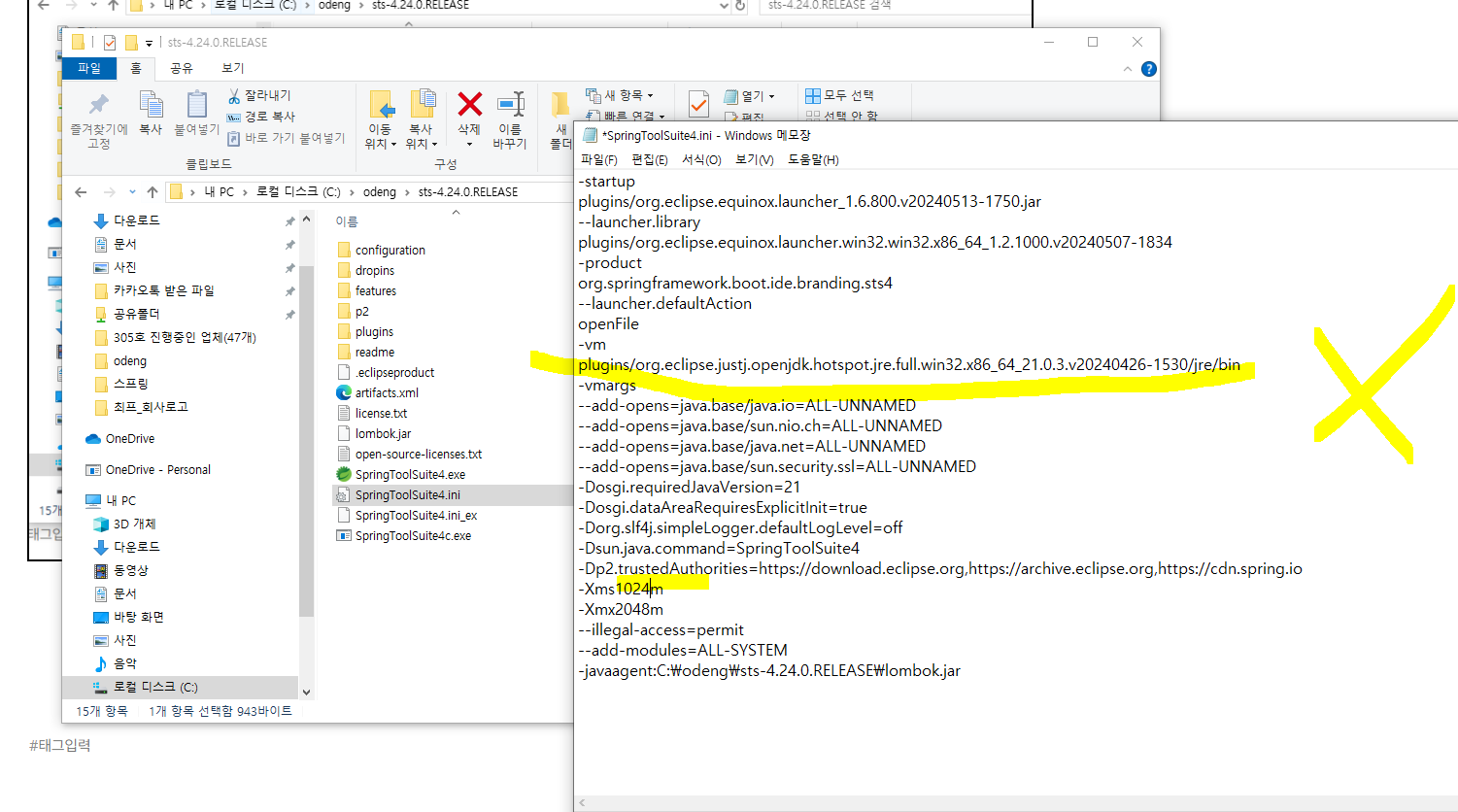Click the 이름 column header
This screenshot has width=1458, height=812.
347,221
